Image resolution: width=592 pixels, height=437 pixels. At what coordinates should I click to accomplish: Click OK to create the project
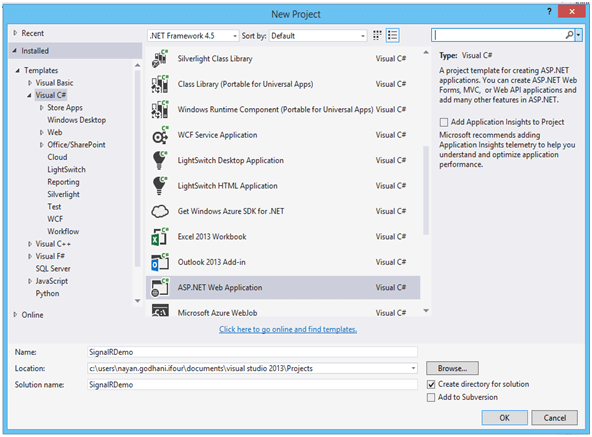pyautogui.click(x=504, y=418)
